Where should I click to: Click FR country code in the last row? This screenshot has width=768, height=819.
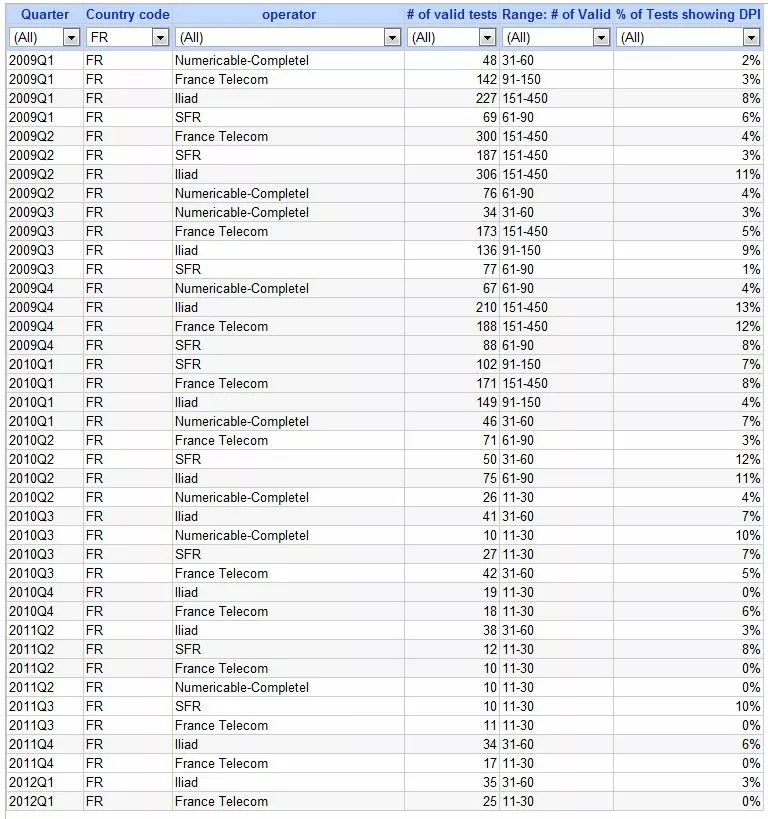[95, 801]
